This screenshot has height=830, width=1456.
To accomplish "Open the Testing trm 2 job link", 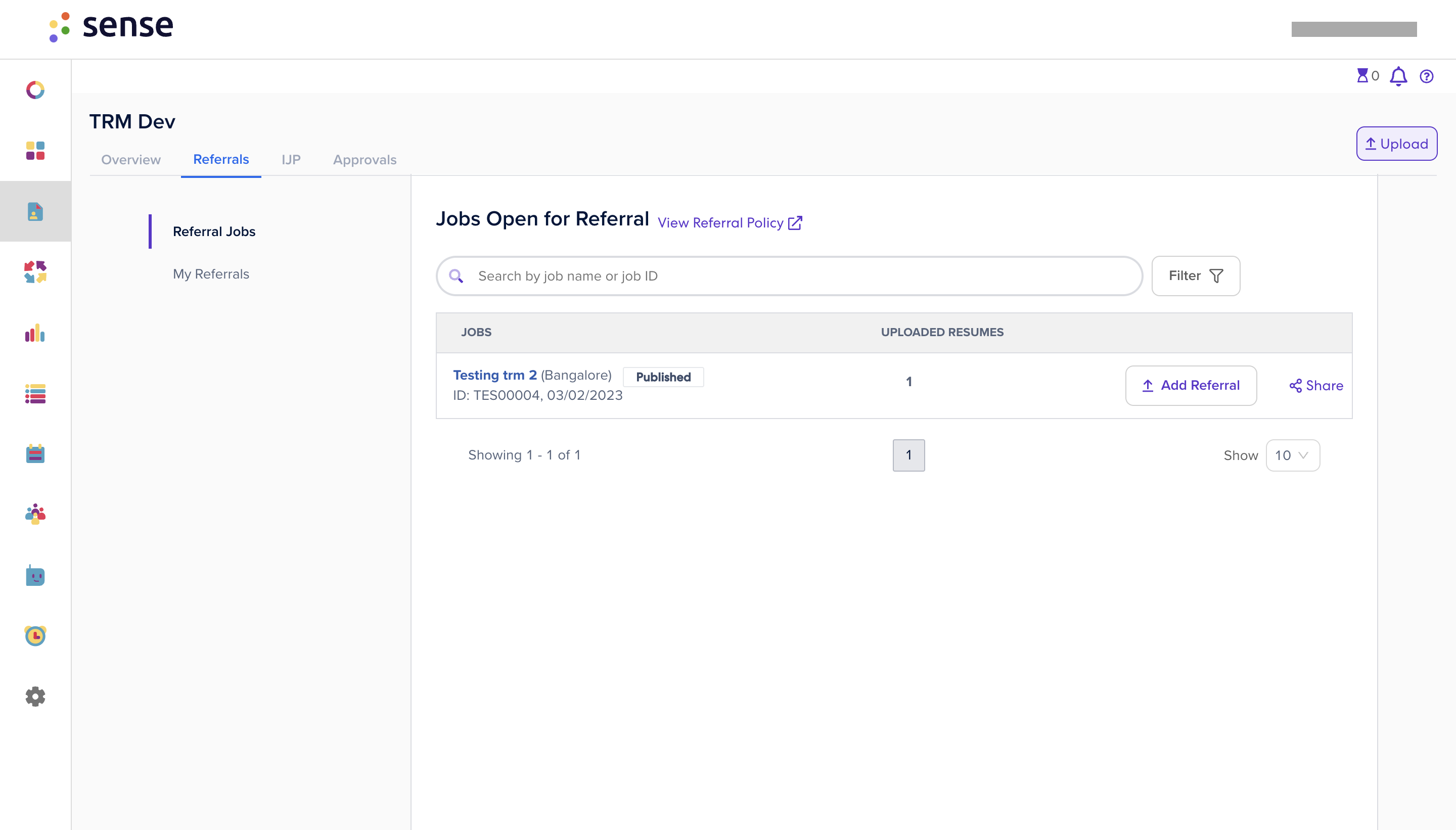I will coord(495,375).
